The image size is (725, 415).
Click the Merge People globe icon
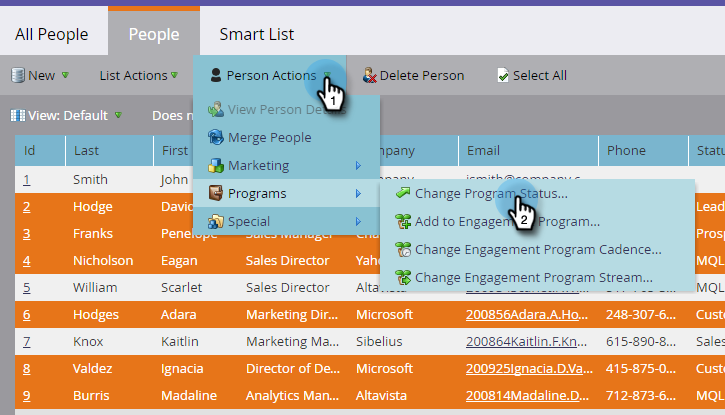[x=215, y=137]
